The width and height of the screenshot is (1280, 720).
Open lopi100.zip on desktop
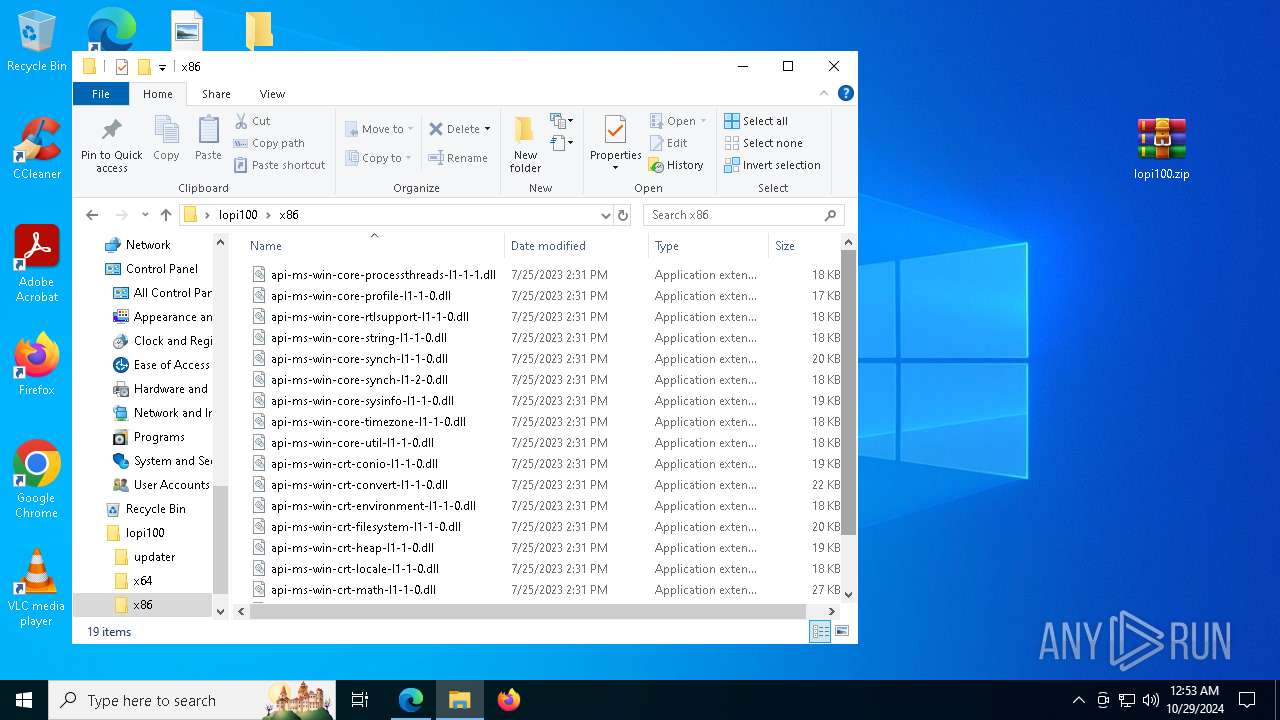[x=1161, y=148]
